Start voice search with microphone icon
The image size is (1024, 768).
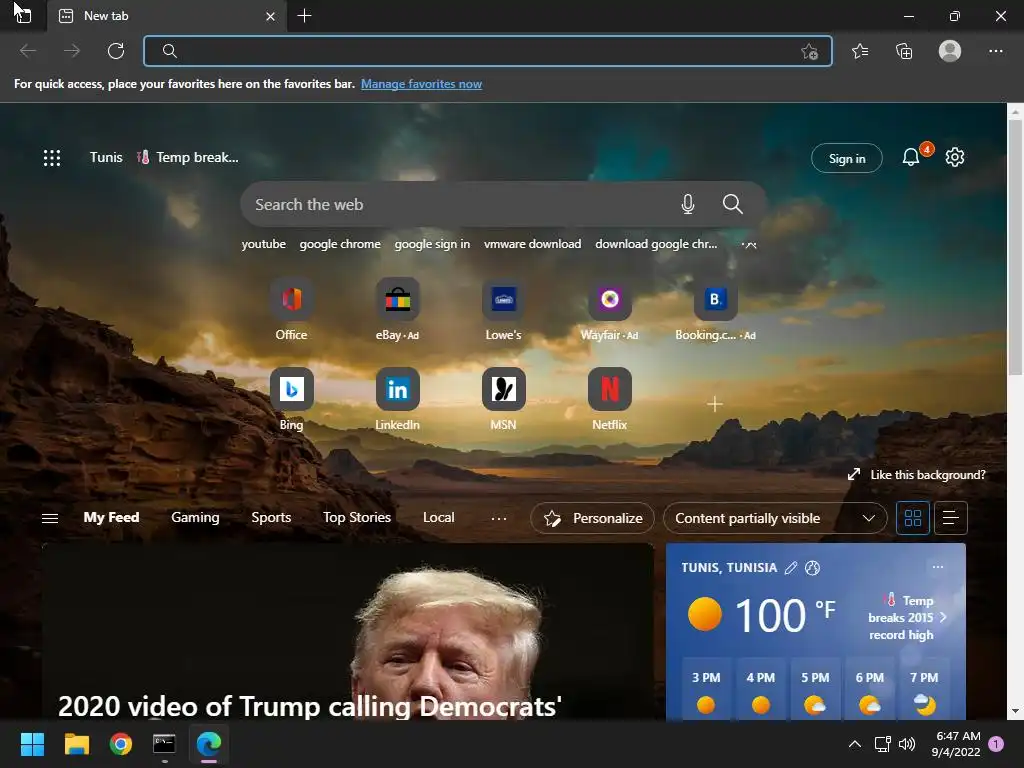click(x=688, y=204)
